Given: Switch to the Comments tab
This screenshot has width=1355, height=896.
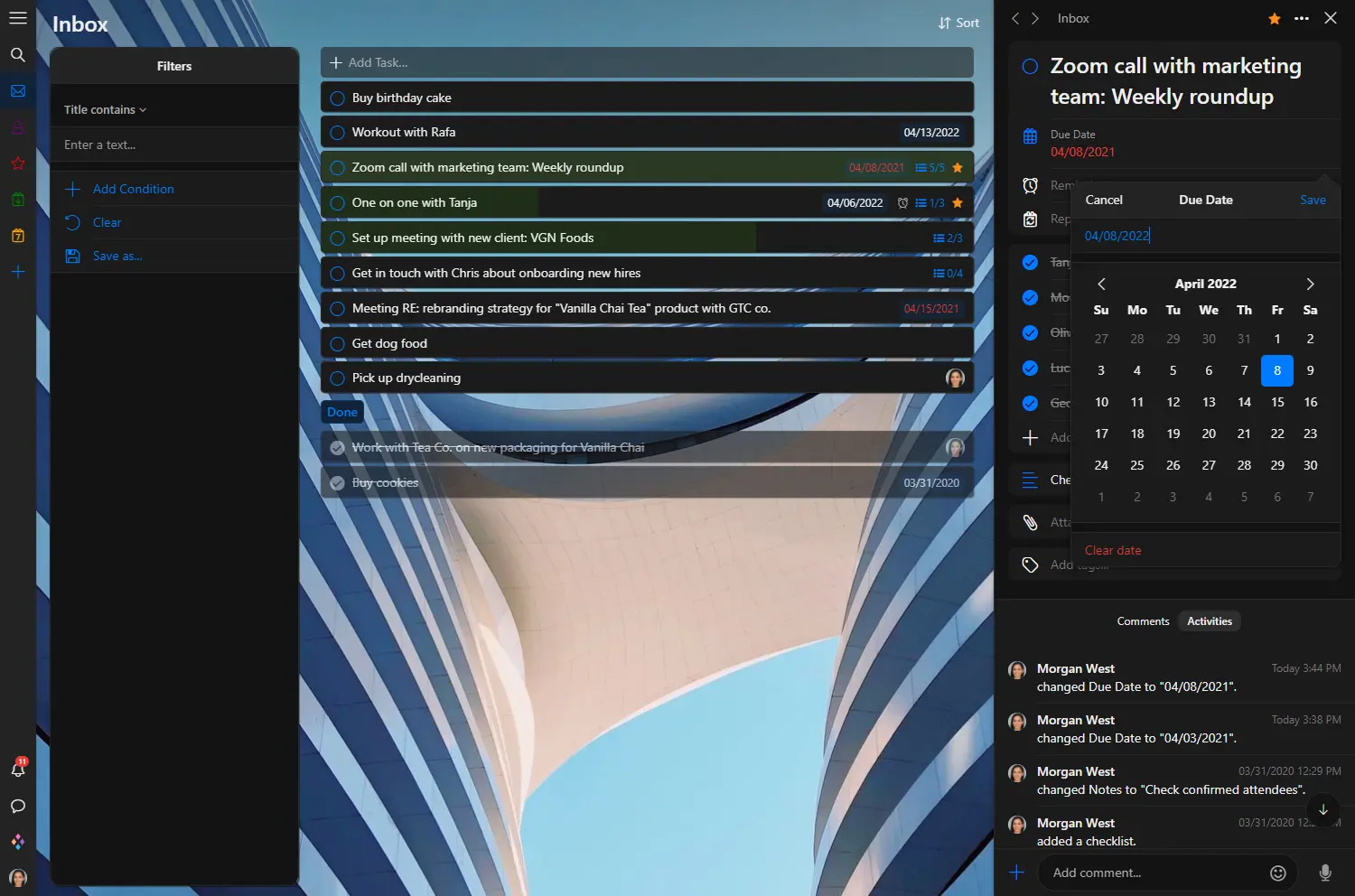Looking at the screenshot, I should (1143, 621).
